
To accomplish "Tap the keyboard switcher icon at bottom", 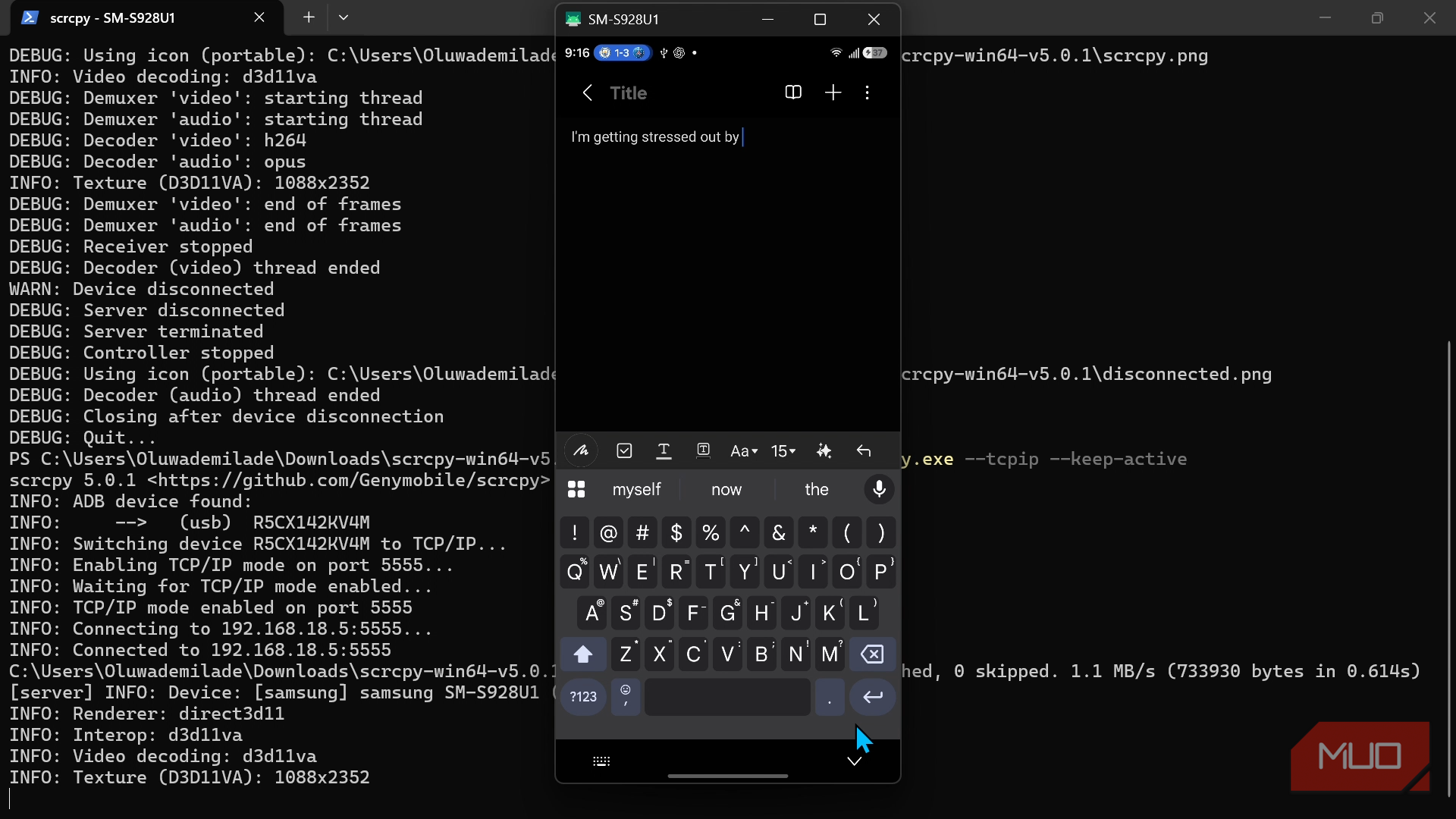I will tap(601, 761).
